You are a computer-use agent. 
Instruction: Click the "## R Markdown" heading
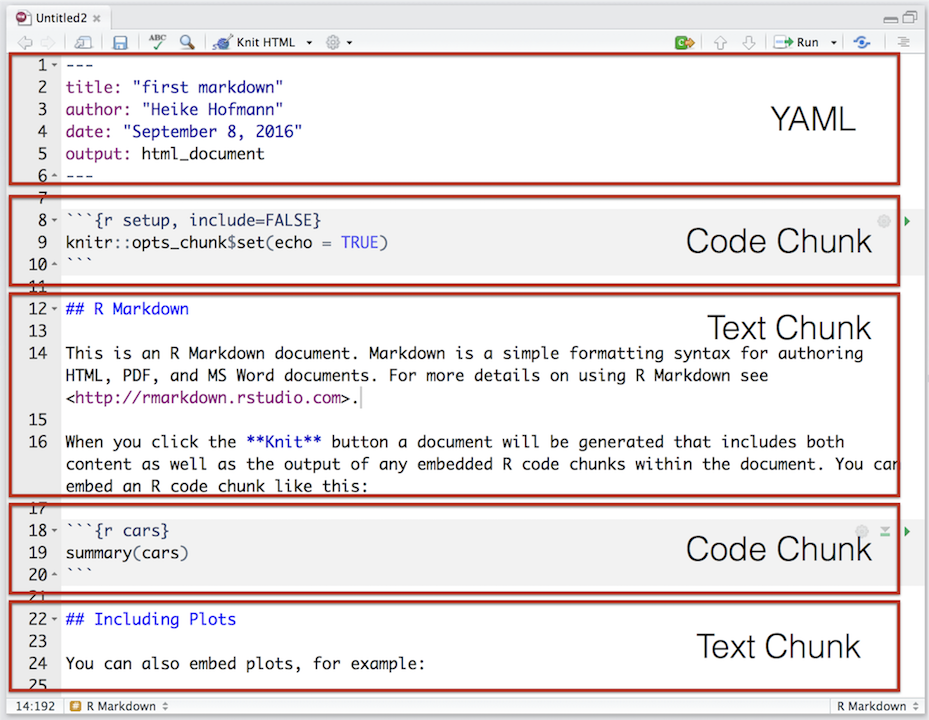point(127,309)
